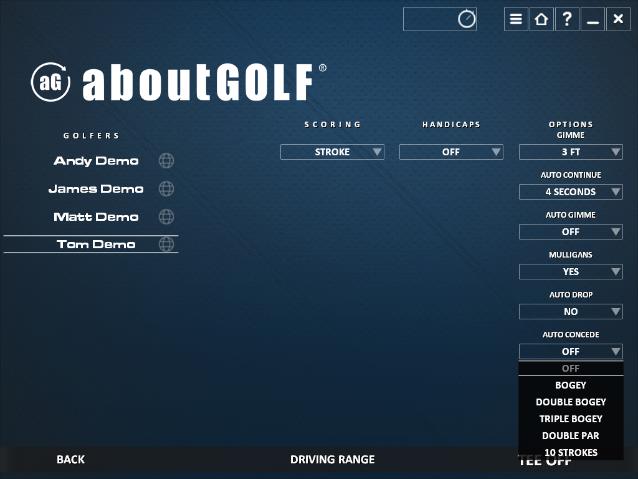Open the Gimme 3 FT dropdown
This screenshot has width=638, height=479.
point(570,152)
